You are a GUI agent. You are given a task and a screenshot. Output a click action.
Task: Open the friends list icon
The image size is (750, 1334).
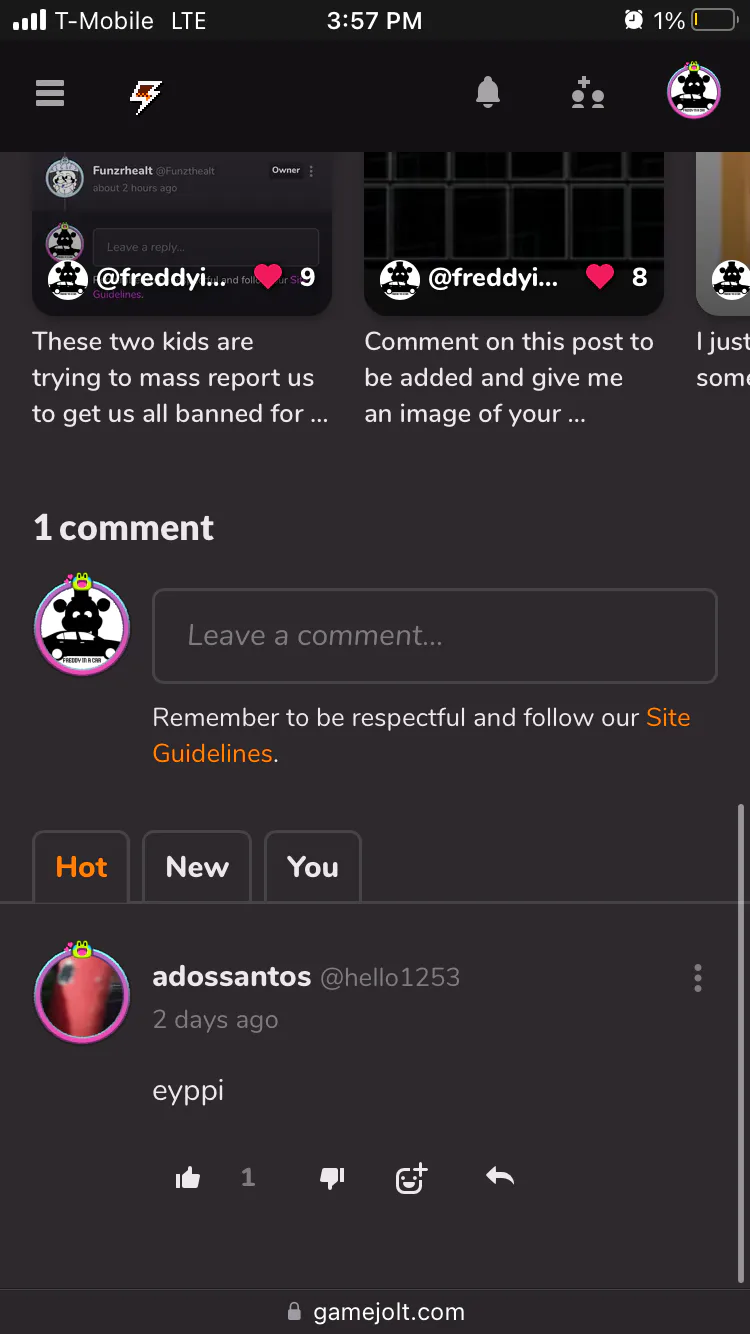pos(588,93)
